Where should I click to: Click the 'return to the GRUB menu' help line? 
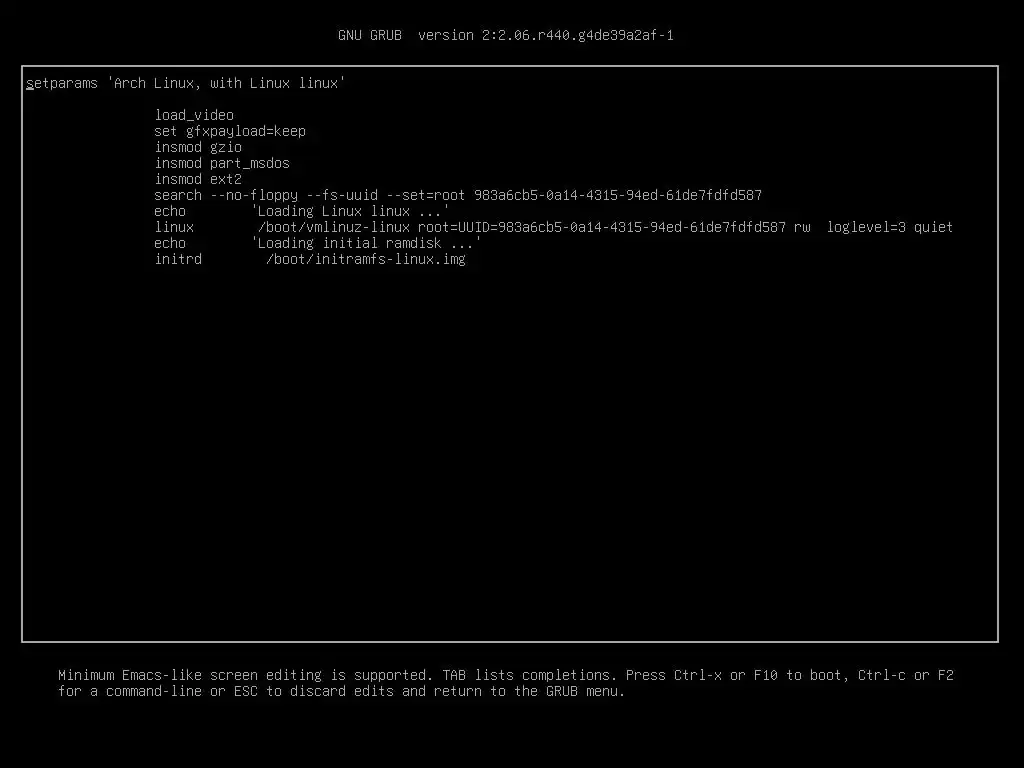click(x=342, y=691)
